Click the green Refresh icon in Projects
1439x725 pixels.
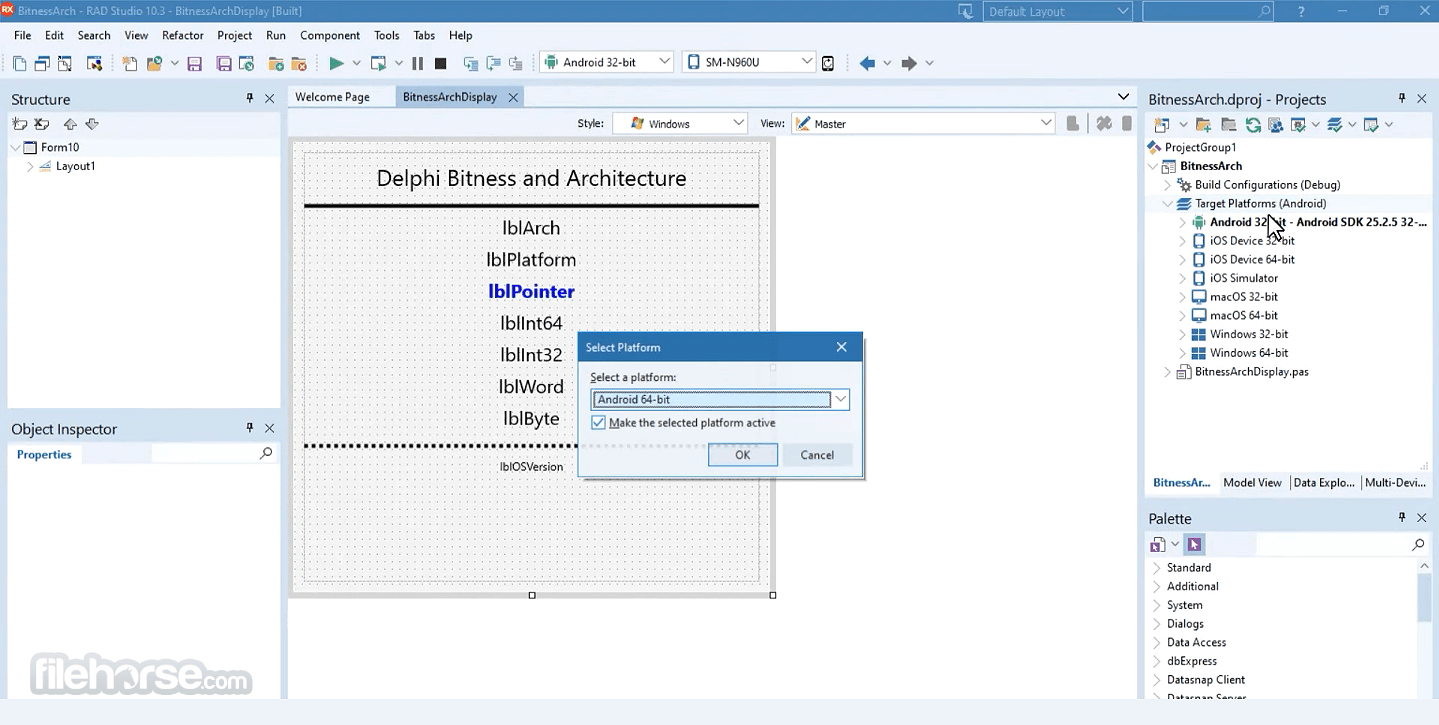1253,124
